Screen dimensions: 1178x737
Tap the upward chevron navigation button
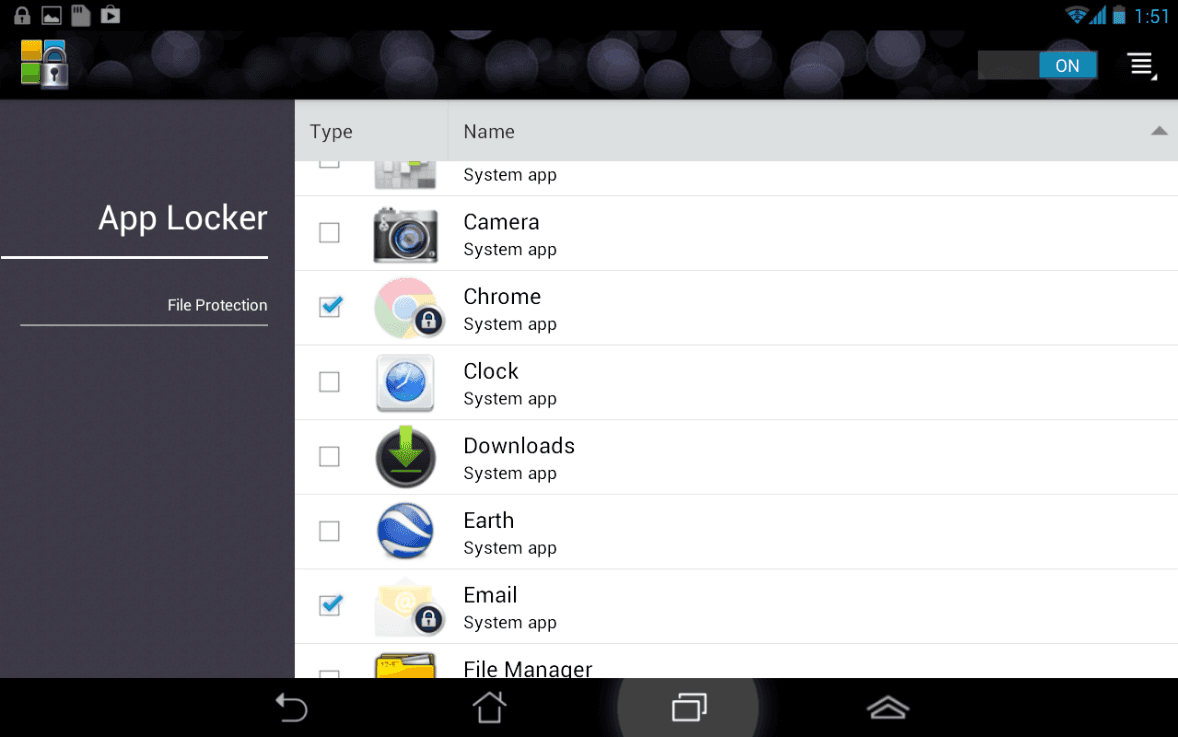tap(888, 708)
